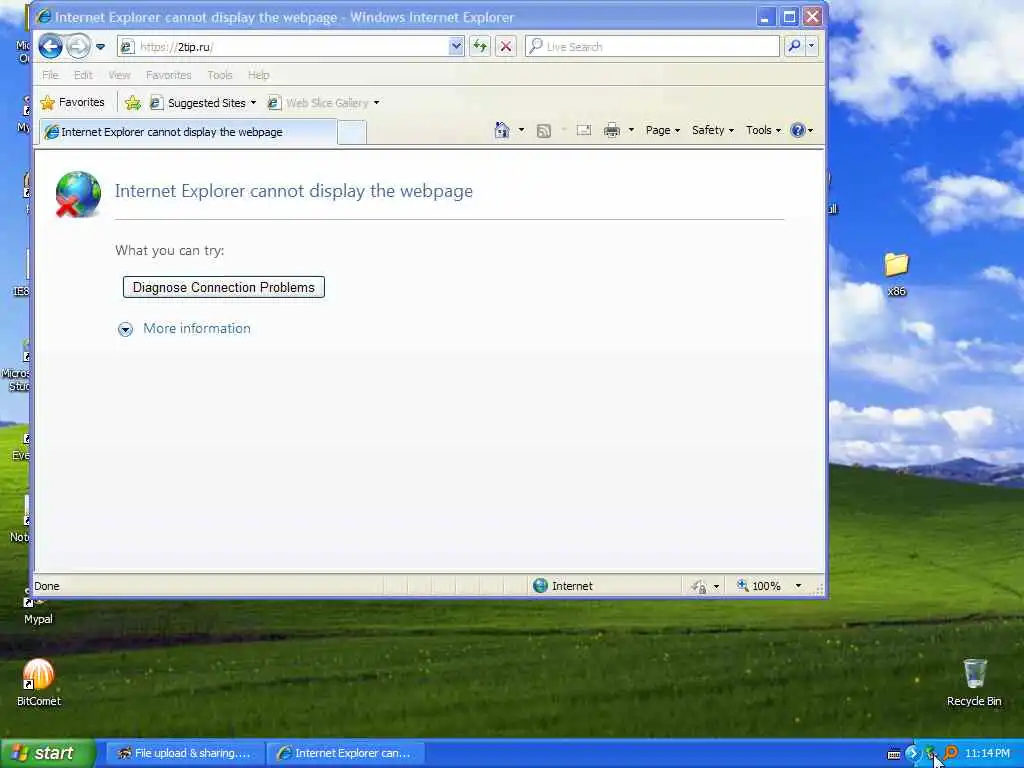Click the keyboard tray icon
1024x768 pixels.
click(894, 754)
